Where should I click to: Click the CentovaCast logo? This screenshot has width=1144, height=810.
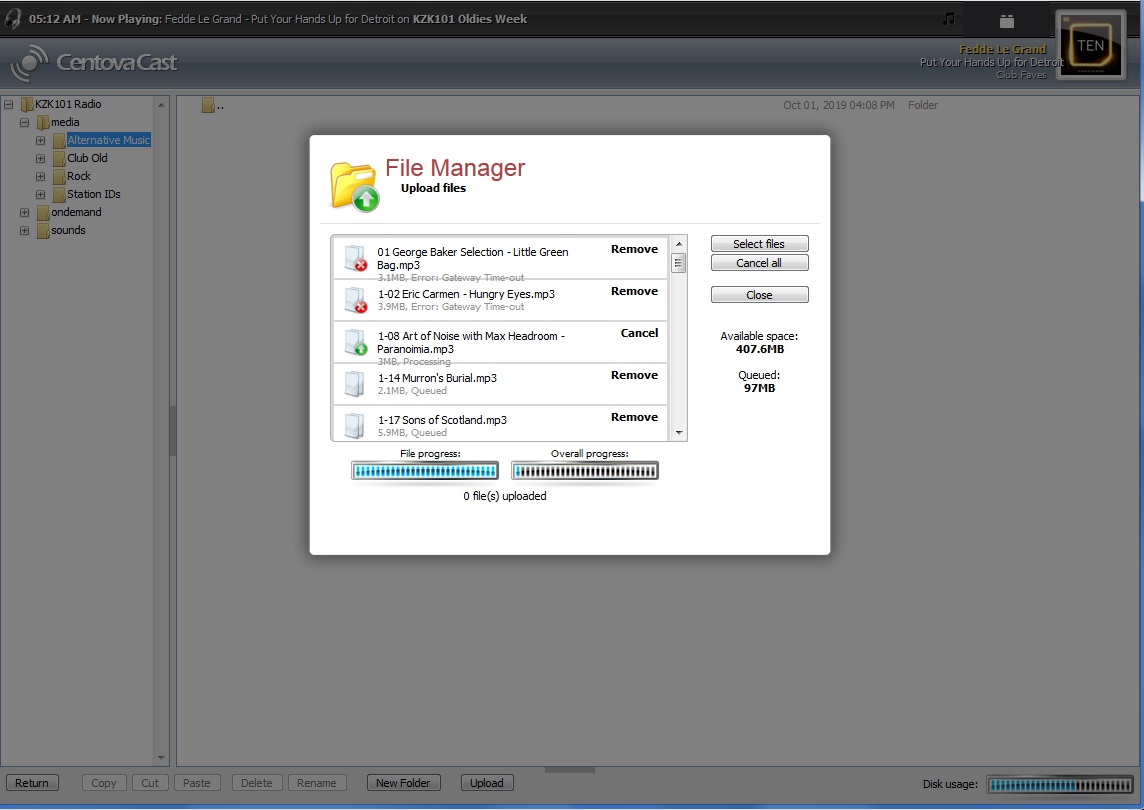[x=94, y=63]
